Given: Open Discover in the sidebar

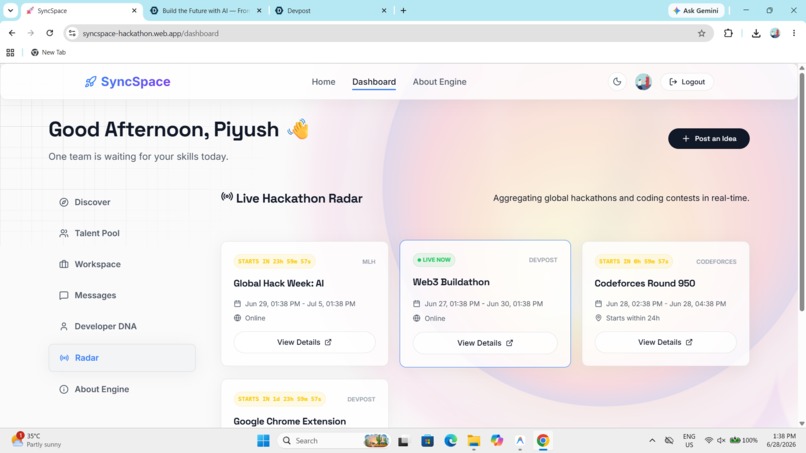Looking at the screenshot, I should tap(122, 202).
